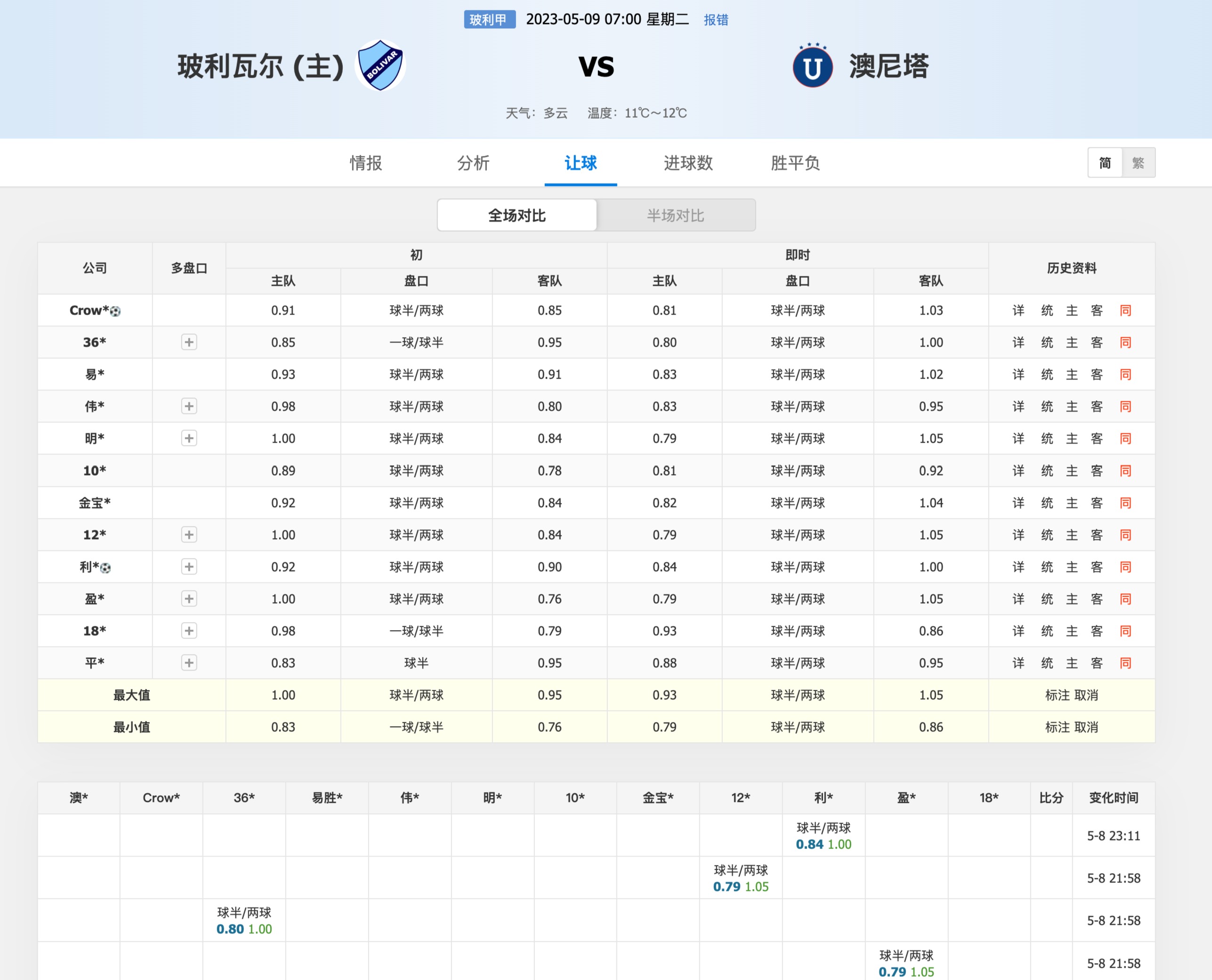Open 详 details for 平* row
Image resolution: width=1212 pixels, height=980 pixels.
pyautogui.click(x=1018, y=663)
